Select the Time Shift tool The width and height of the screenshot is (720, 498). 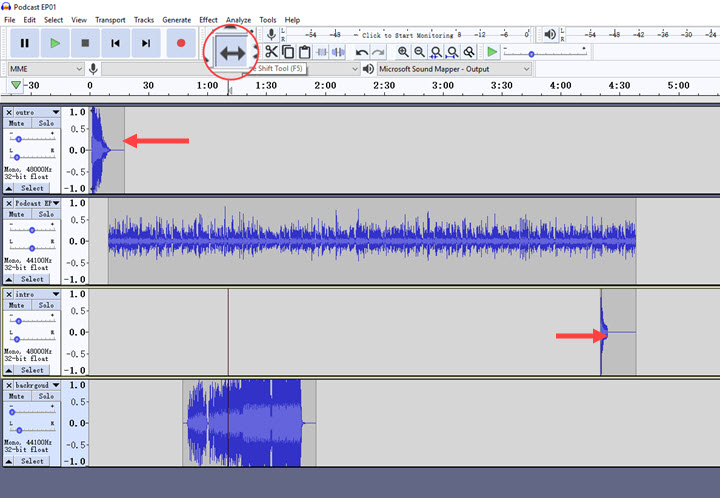click(232, 52)
